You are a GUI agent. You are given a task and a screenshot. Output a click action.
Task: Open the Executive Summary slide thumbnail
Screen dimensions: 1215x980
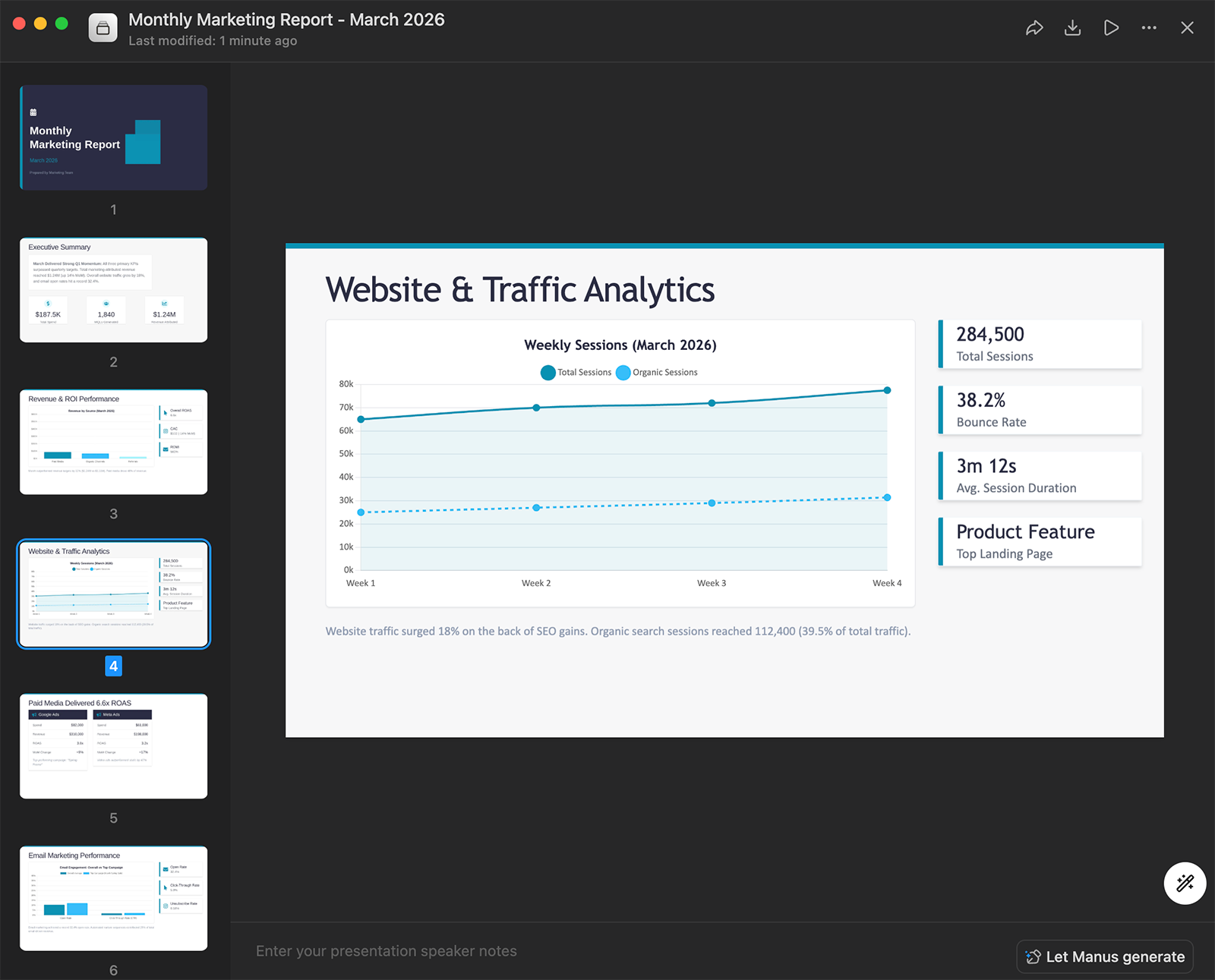[114, 290]
